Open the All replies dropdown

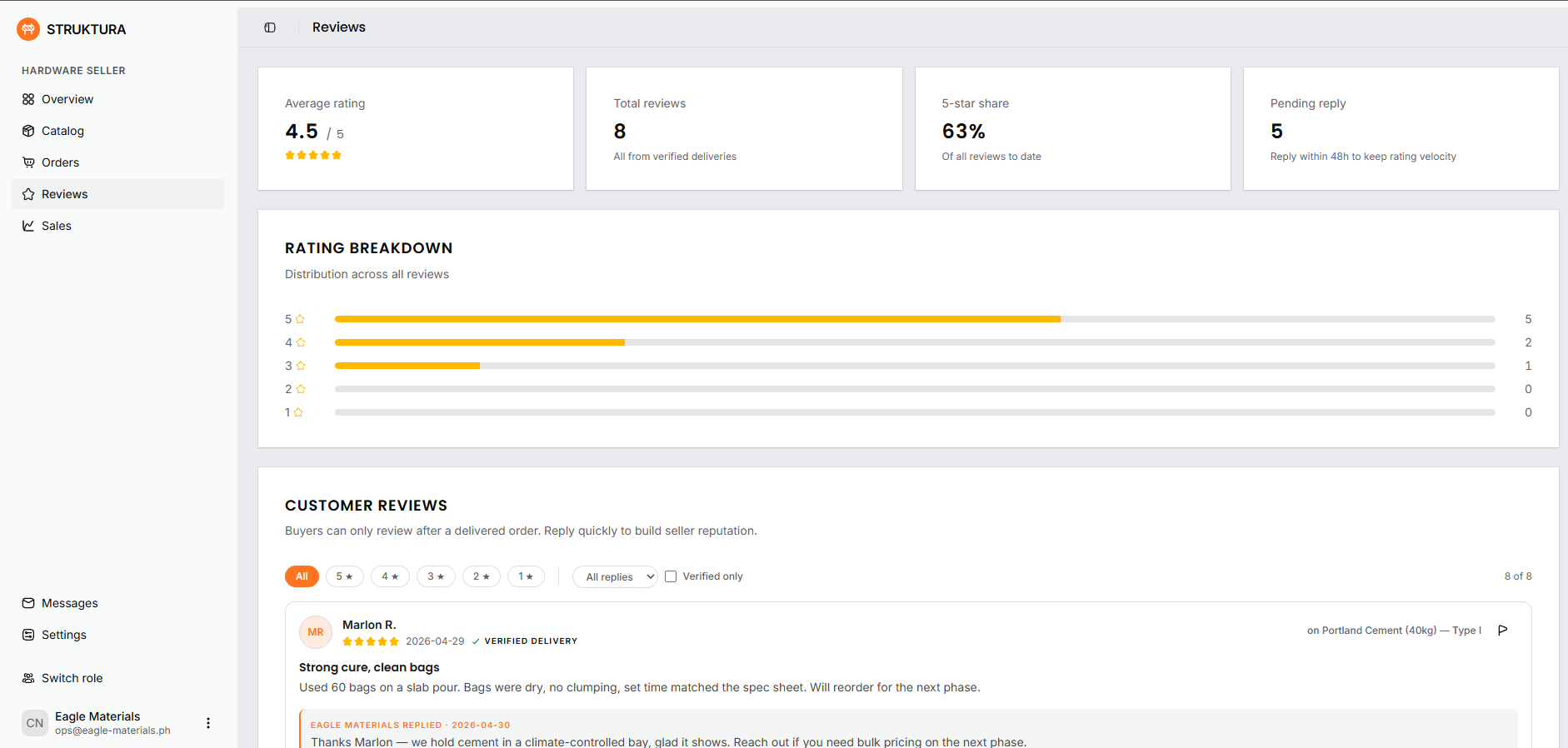pos(615,576)
